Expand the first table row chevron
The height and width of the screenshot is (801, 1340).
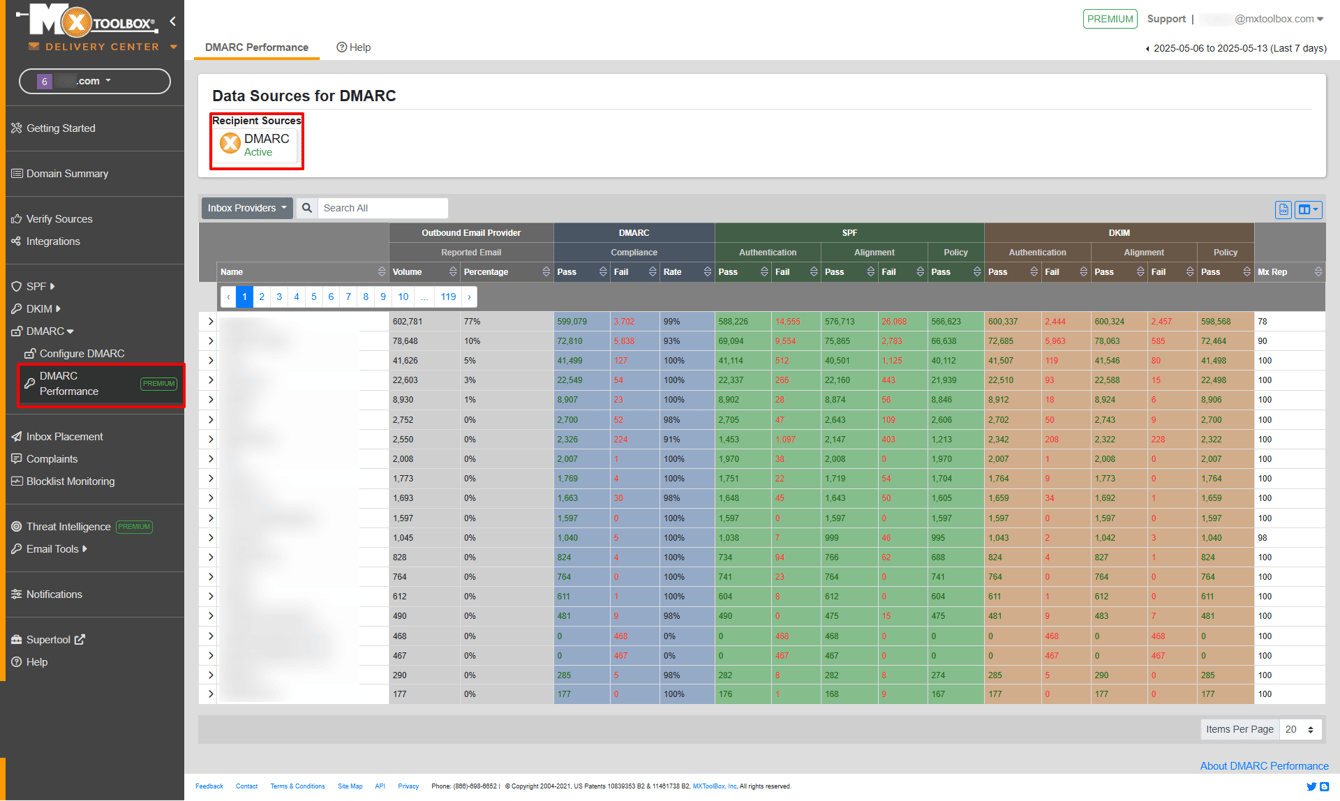click(x=210, y=321)
